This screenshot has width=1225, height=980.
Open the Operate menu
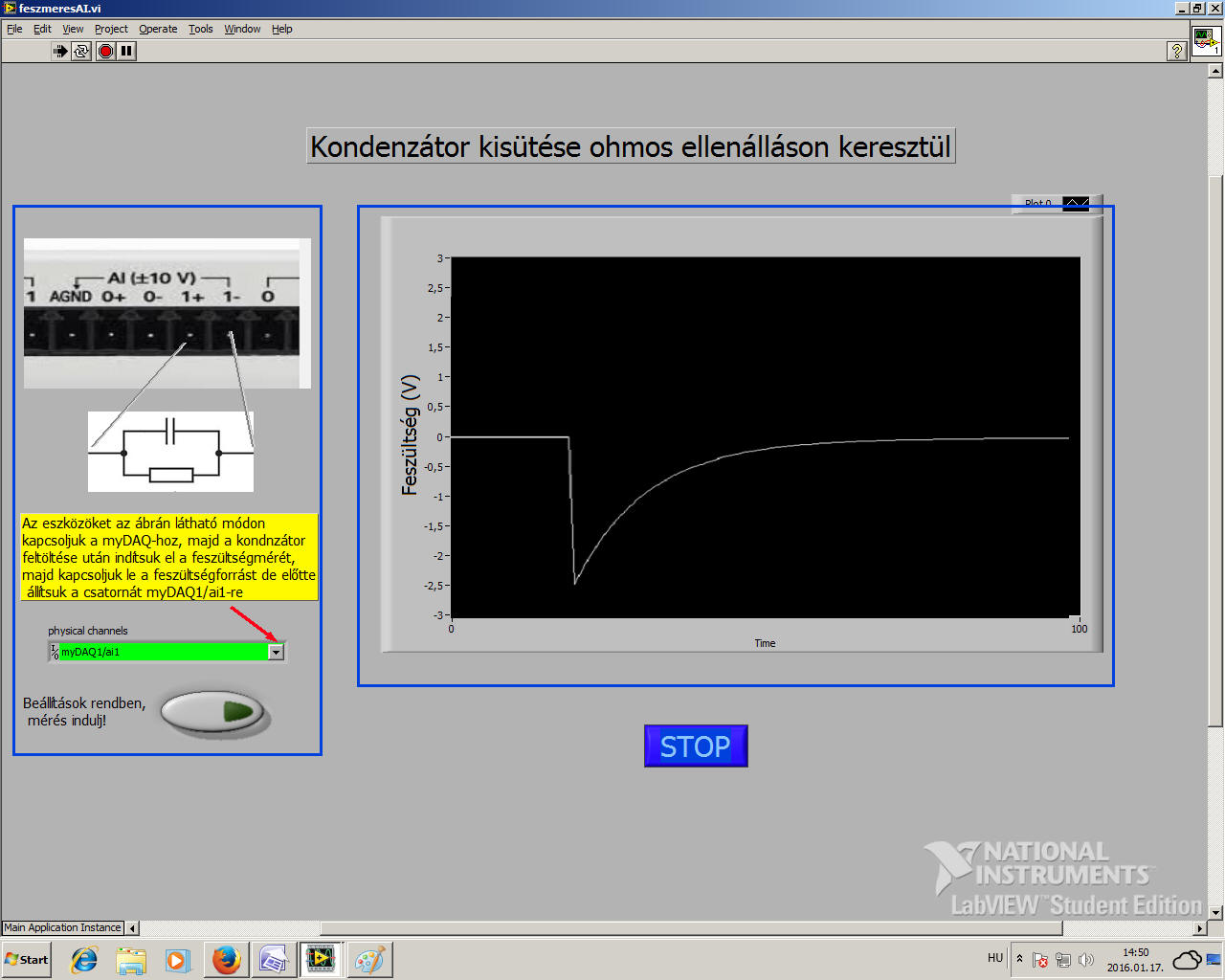(x=158, y=29)
